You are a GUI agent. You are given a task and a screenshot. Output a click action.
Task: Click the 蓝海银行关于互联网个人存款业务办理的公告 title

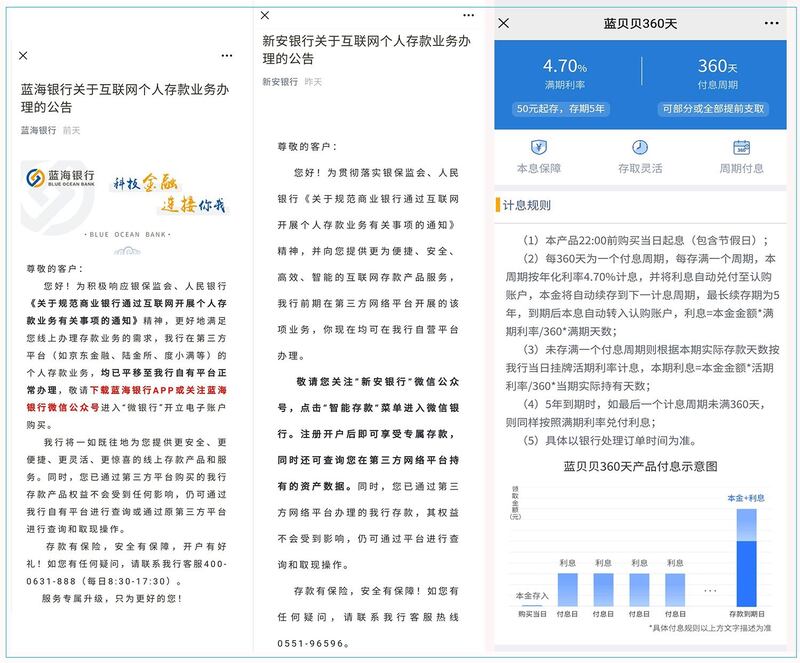coord(125,98)
